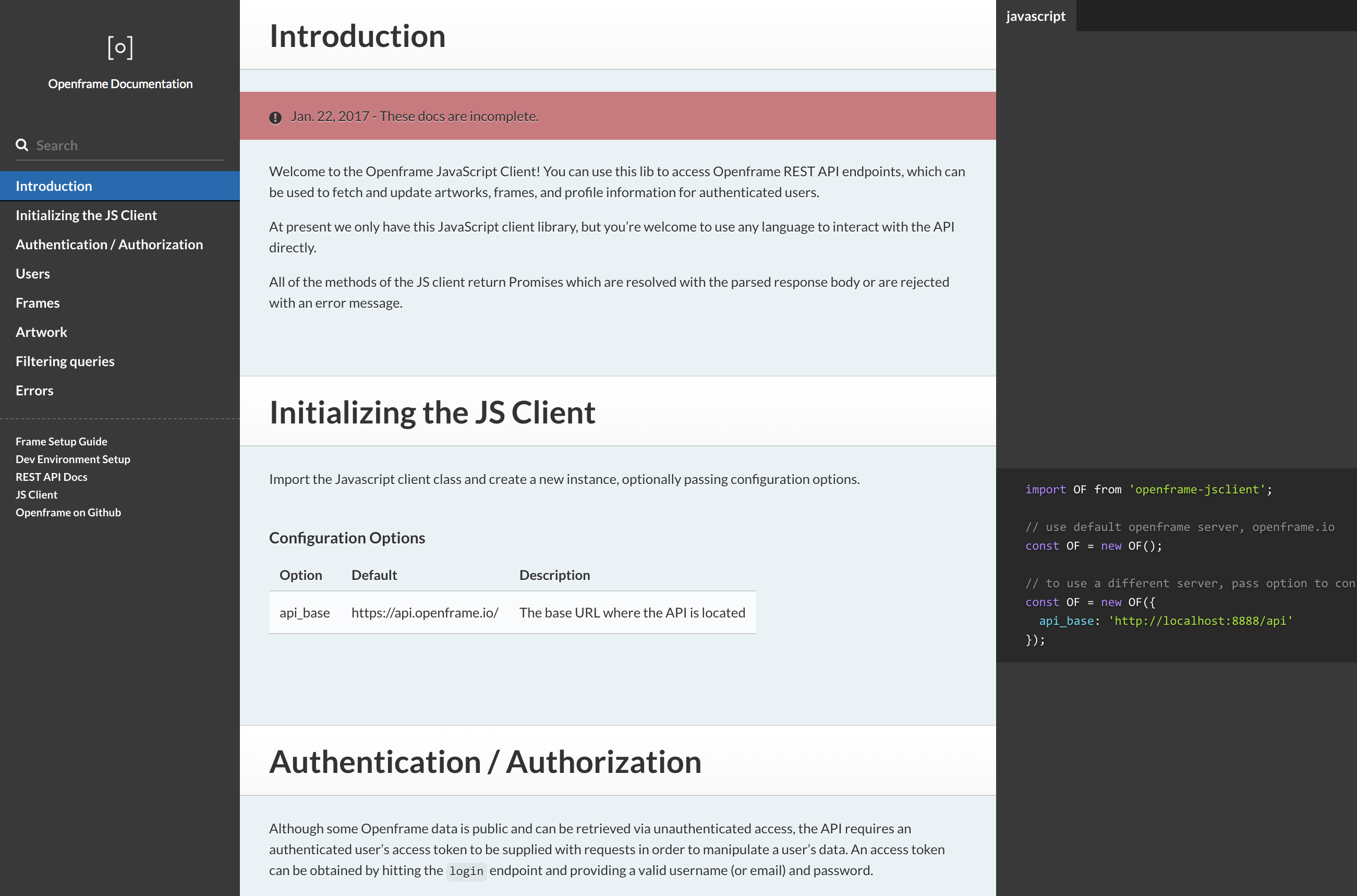Go to the Users section
Screen dimensions: 1357x896
click(x=32, y=273)
